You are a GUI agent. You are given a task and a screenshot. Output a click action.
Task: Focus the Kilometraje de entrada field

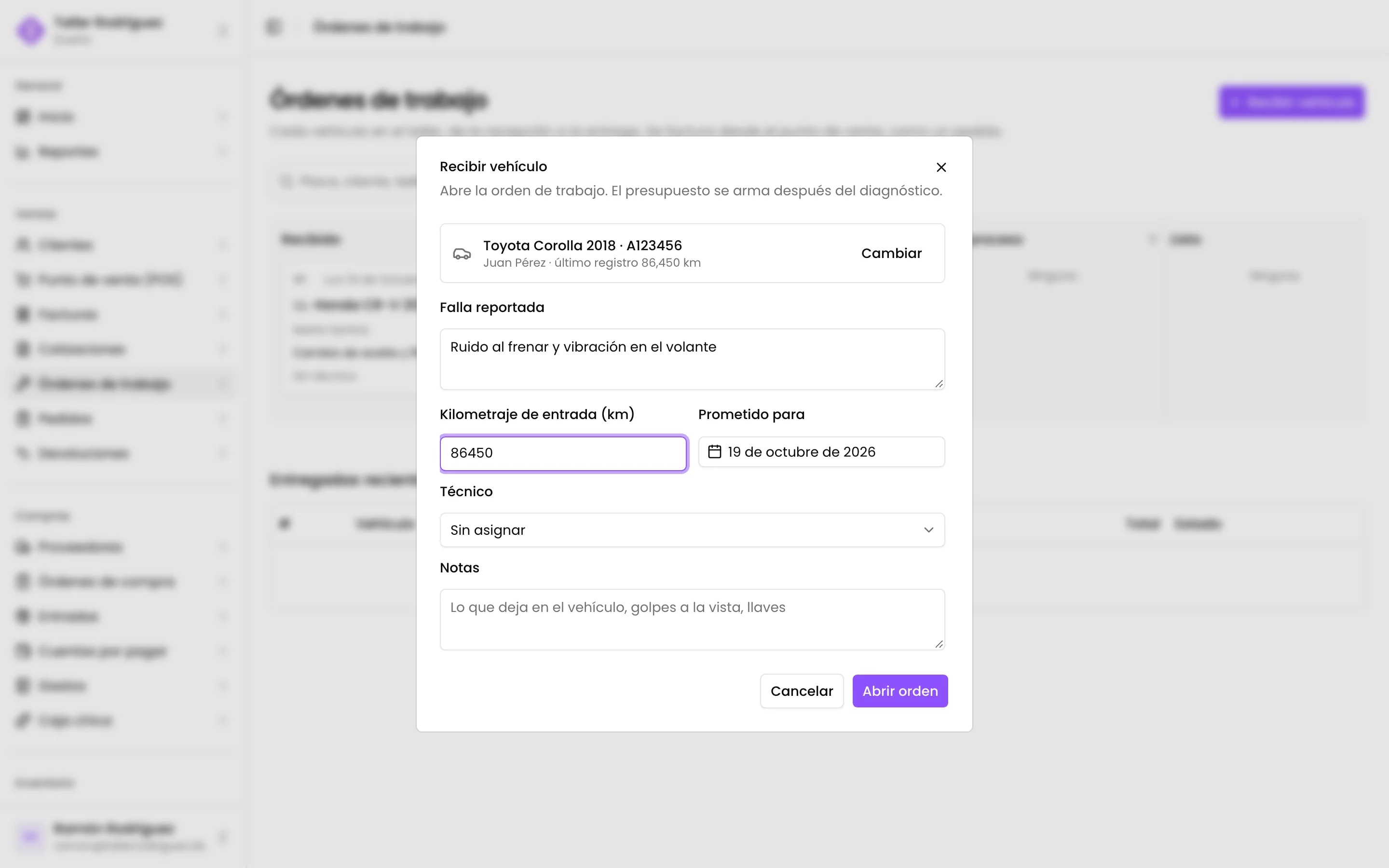(x=563, y=453)
